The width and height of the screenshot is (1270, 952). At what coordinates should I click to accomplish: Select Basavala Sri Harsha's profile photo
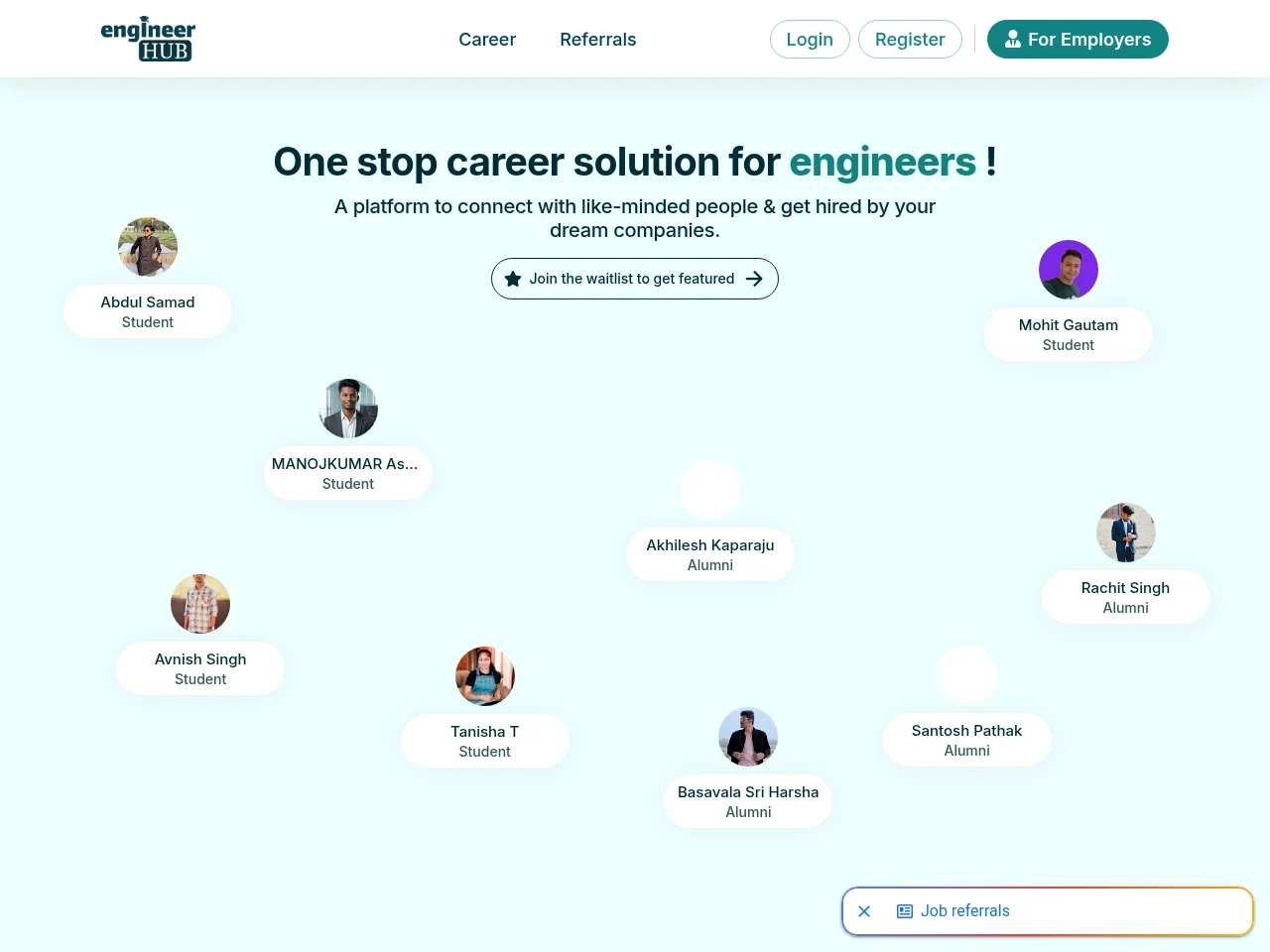(x=748, y=737)
